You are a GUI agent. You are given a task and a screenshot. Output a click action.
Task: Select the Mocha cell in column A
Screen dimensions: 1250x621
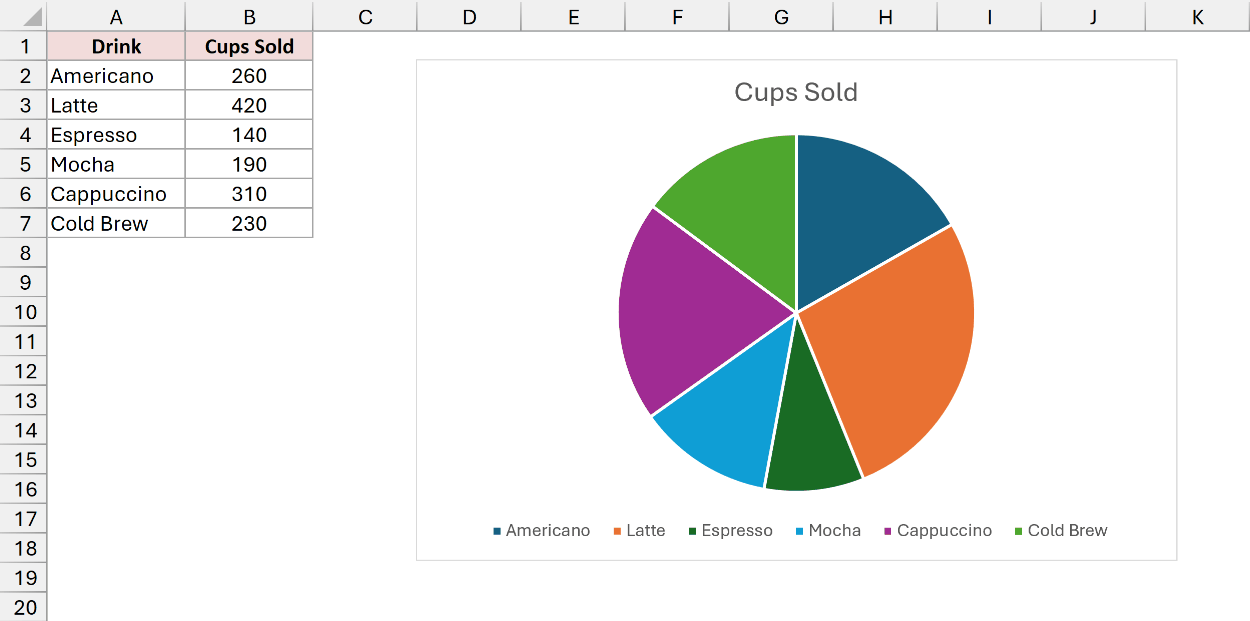click(x=116, y=164)
